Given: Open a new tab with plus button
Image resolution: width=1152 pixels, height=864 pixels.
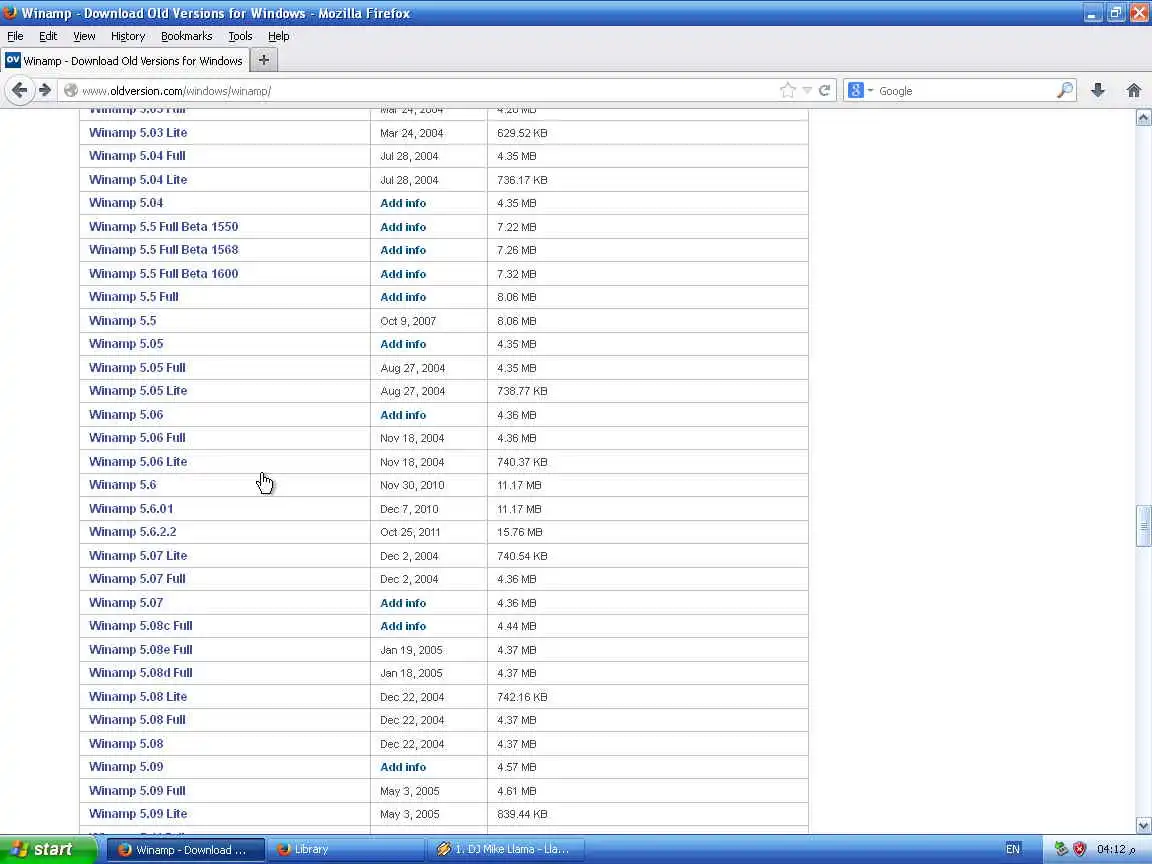Looking at the screenshot, I should [264, 60].
